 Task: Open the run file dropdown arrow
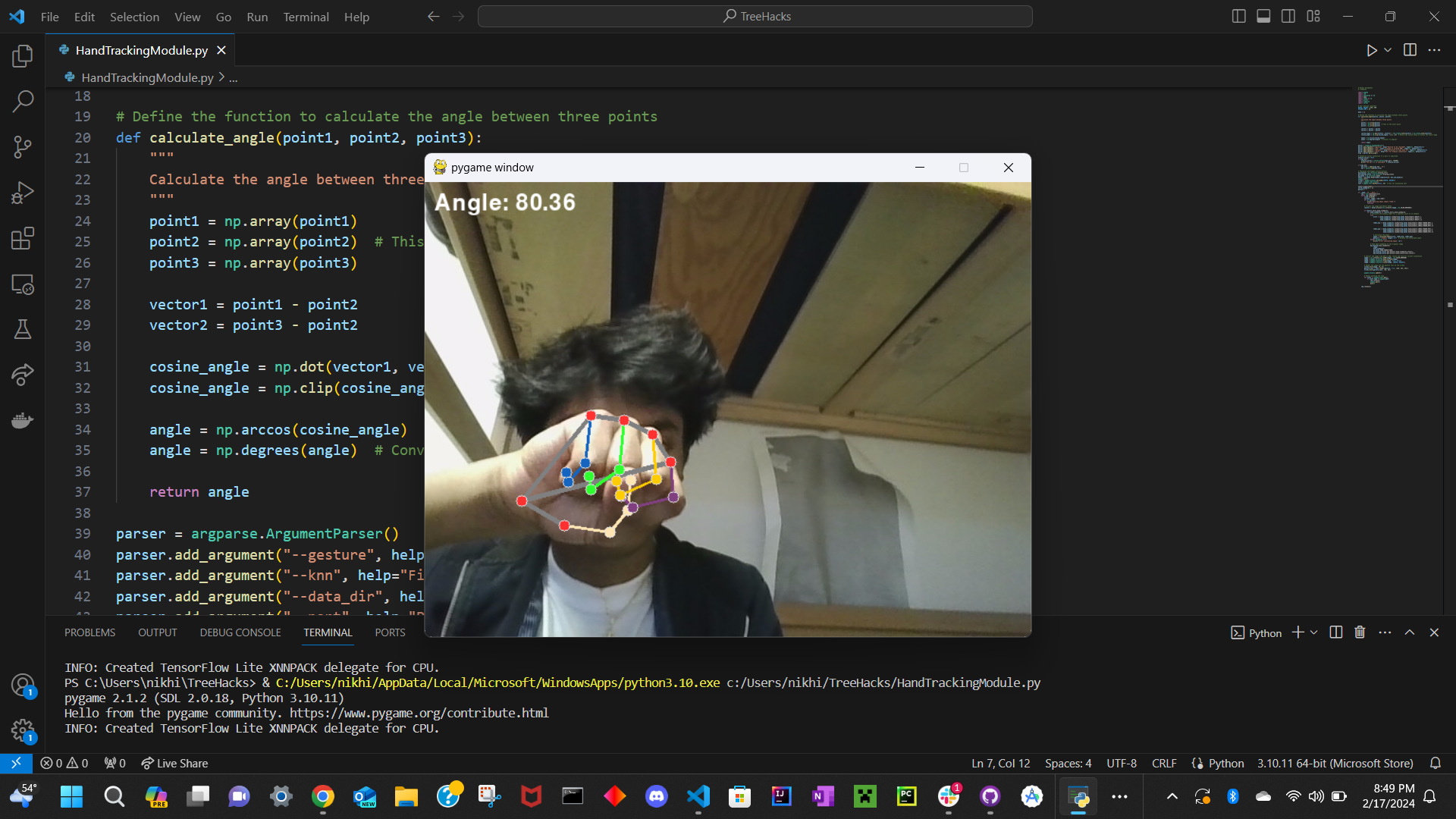(1388, 50)
